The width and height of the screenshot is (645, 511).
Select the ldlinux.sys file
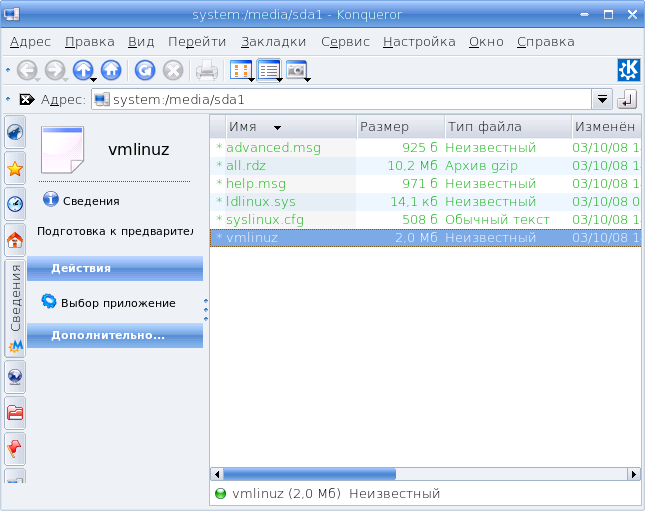[260, 202]
